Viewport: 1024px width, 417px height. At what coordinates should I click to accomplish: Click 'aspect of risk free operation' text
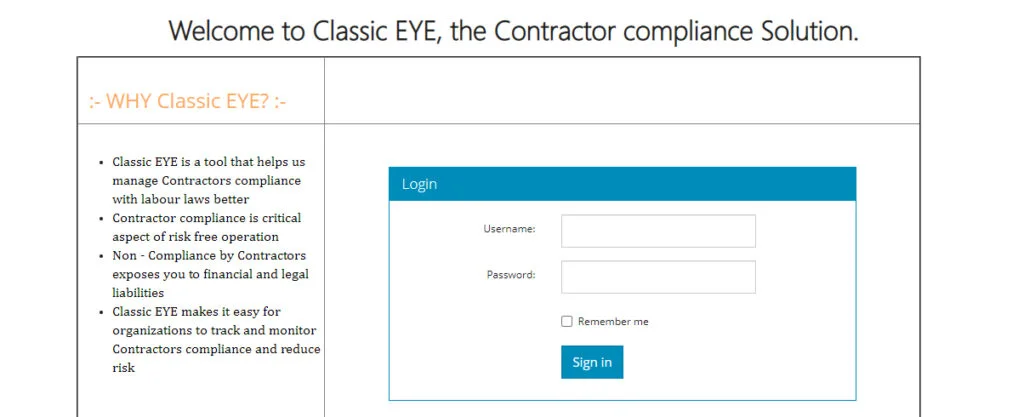point(195,237)
